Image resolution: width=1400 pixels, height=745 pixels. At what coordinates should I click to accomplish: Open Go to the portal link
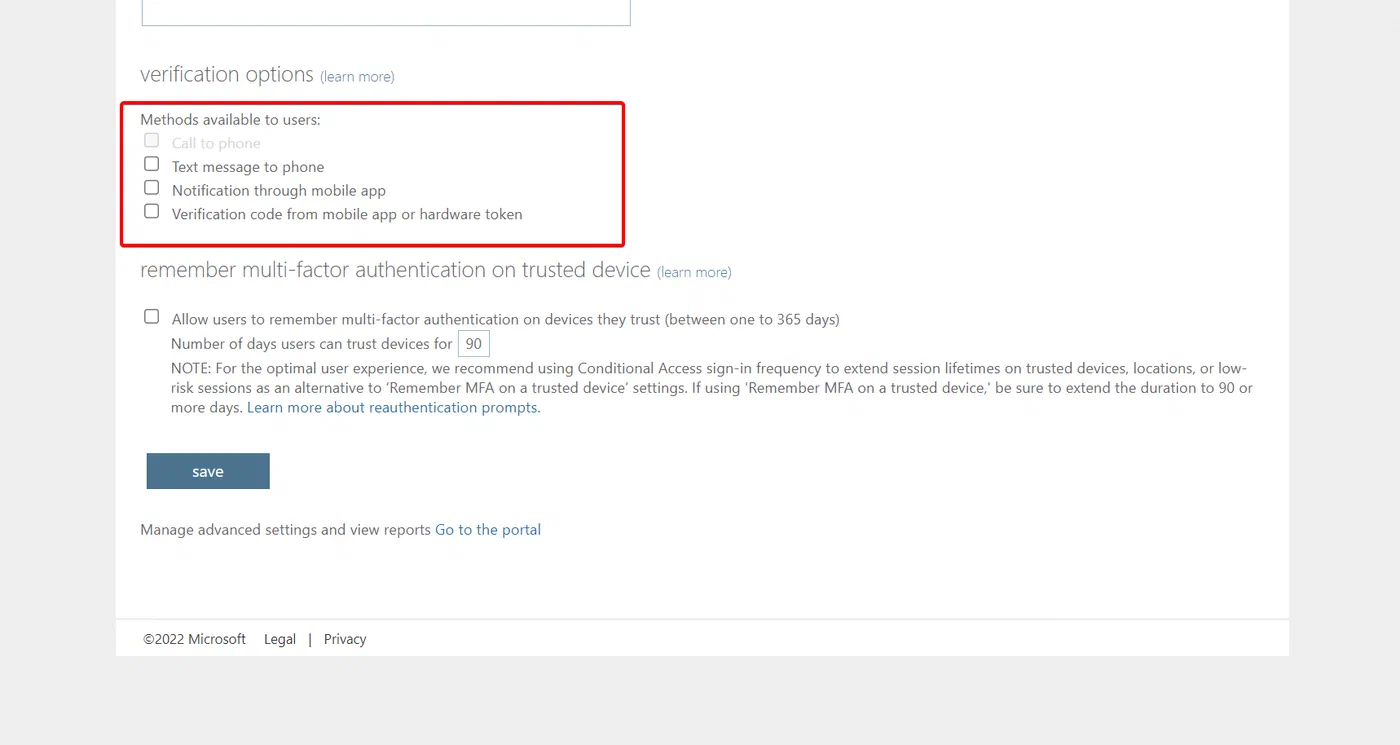point(488,530)
